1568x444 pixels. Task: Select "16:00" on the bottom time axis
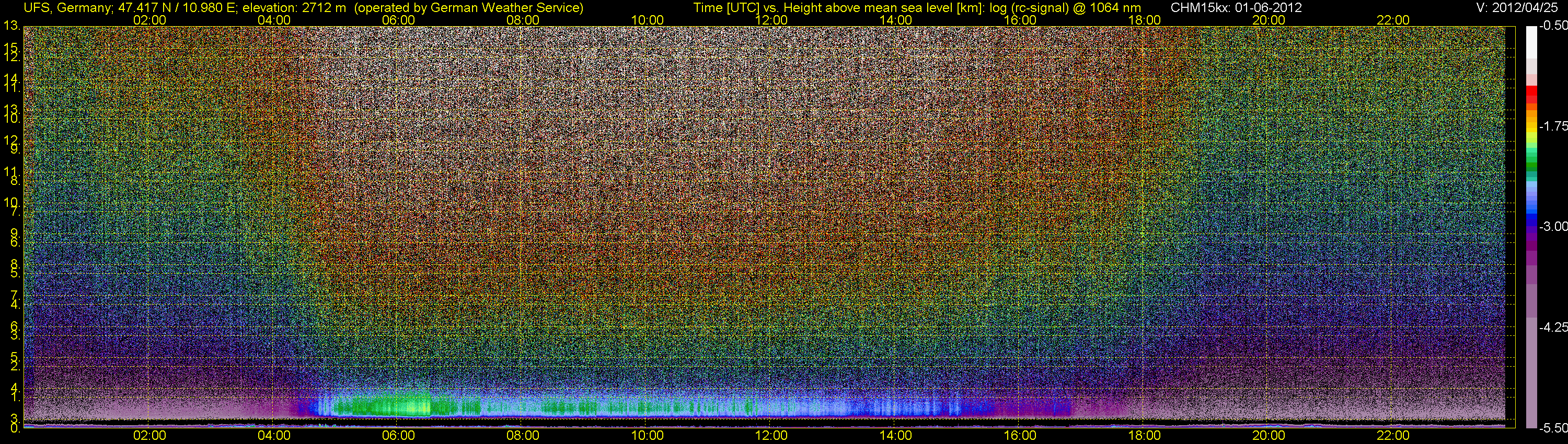[1020, 436]
